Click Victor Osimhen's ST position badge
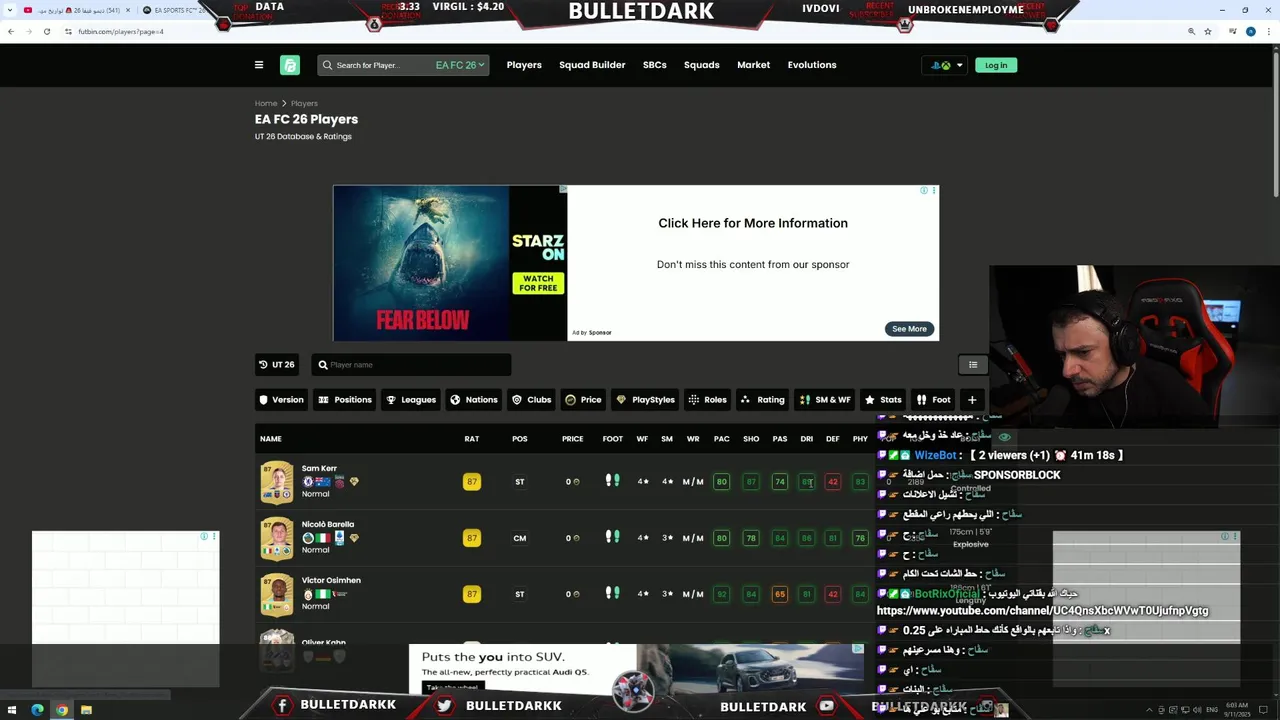 coord(520,594)
